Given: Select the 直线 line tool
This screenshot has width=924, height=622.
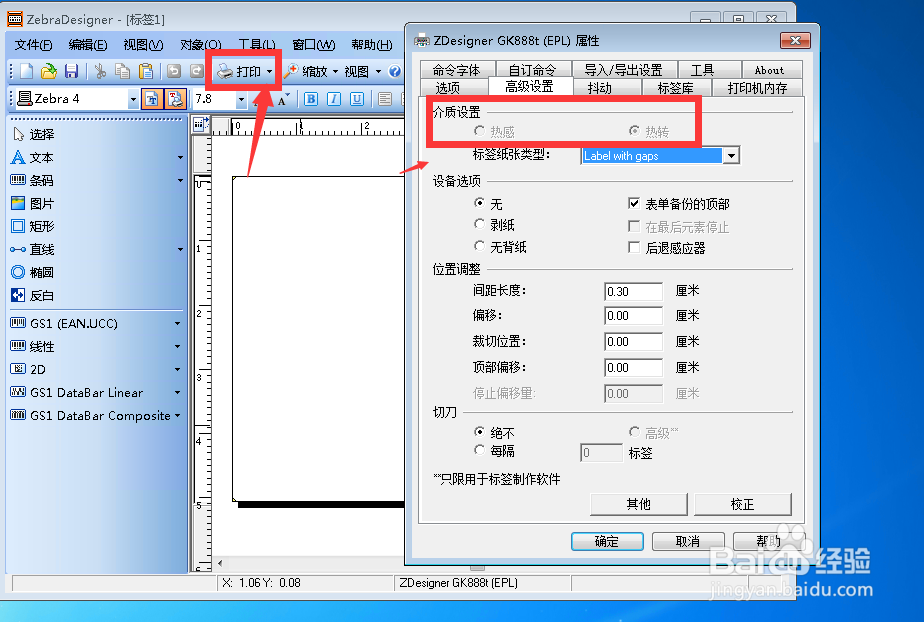Looking at the screenshot, I should (x=32, y=249).
